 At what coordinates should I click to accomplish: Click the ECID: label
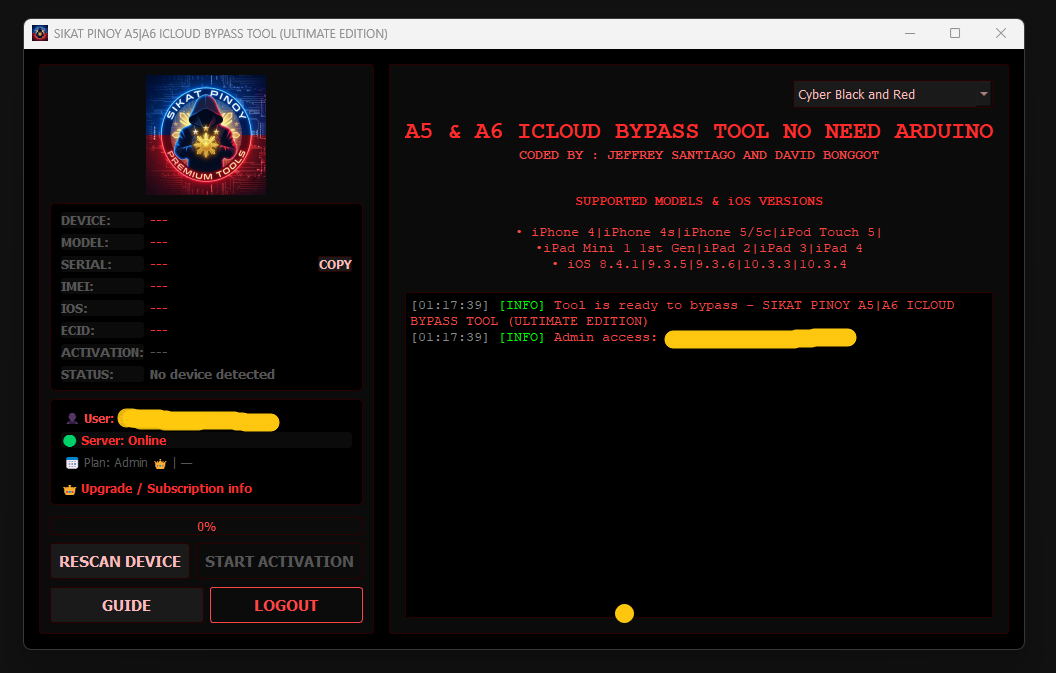tap(78, 331)
